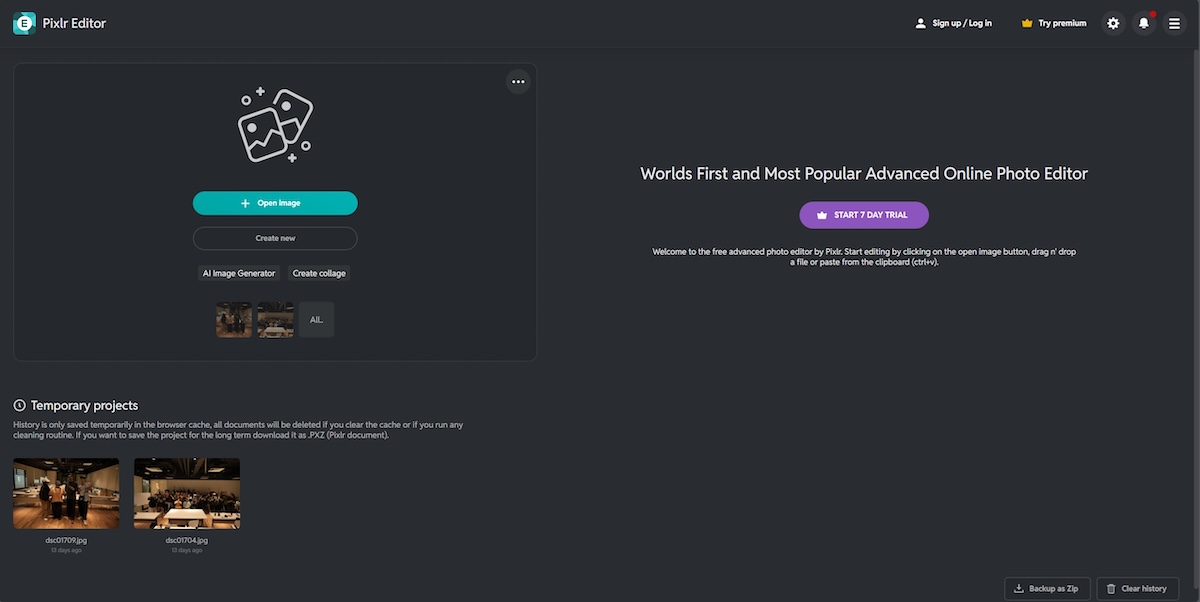Click the Pixlr Editor logo icon
This screenshot has height=602, width=1200.
pyautogui.click(x=24, y=23)
